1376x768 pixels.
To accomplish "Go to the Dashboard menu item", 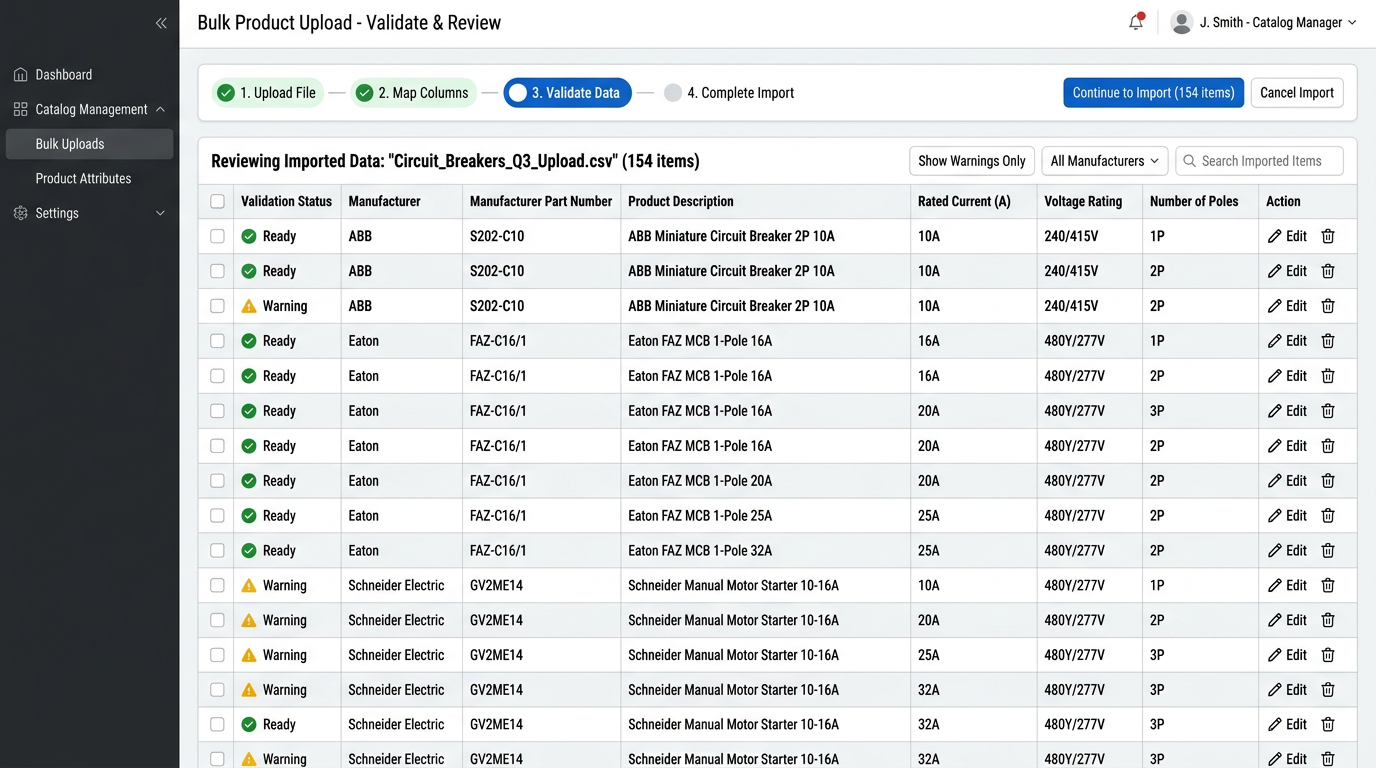I will 63,75.
